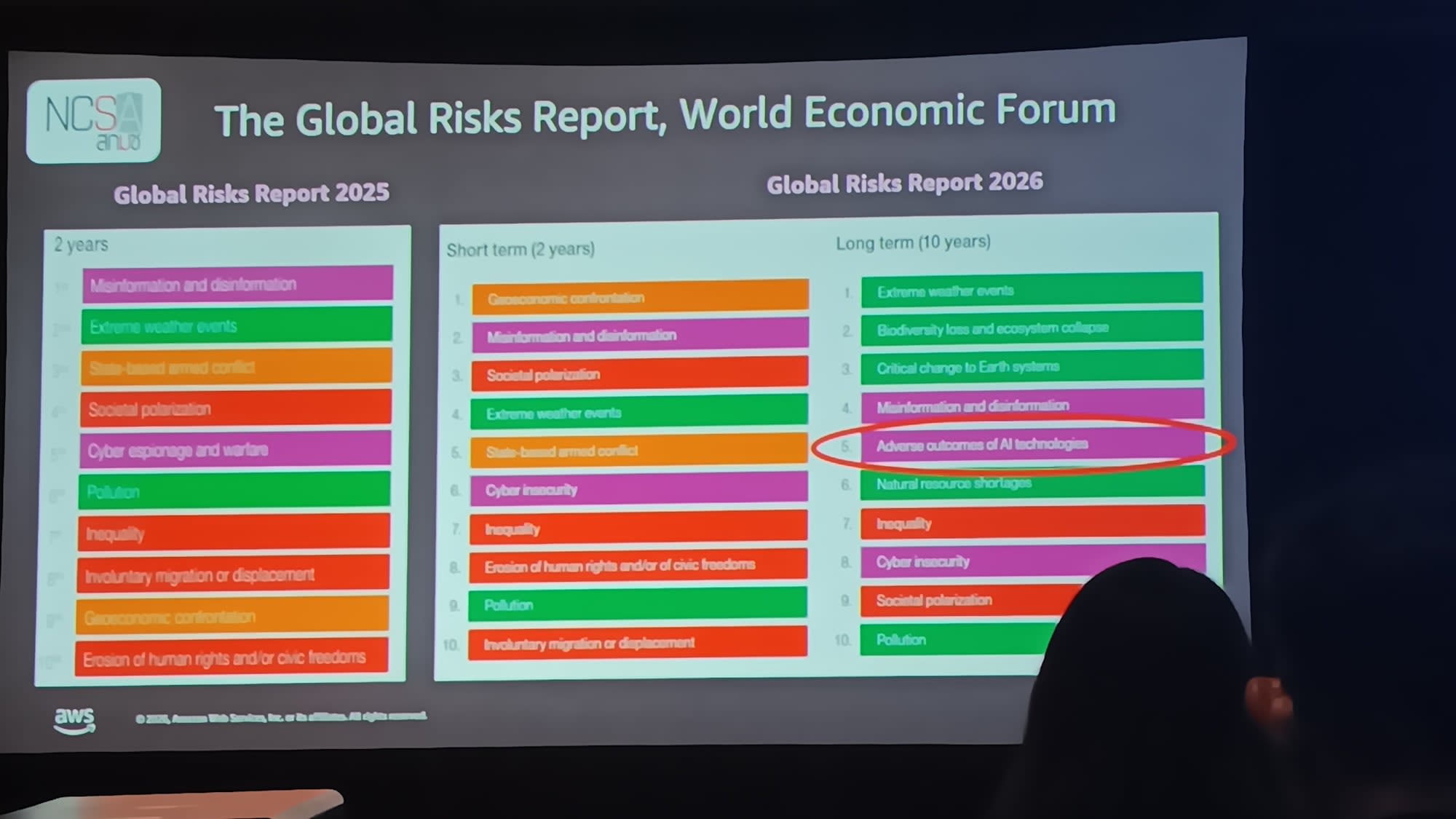Click short-term rank 8 'Erosion of human rights' bar
The image size is (1456, 819).
click(x=638, y=566)
